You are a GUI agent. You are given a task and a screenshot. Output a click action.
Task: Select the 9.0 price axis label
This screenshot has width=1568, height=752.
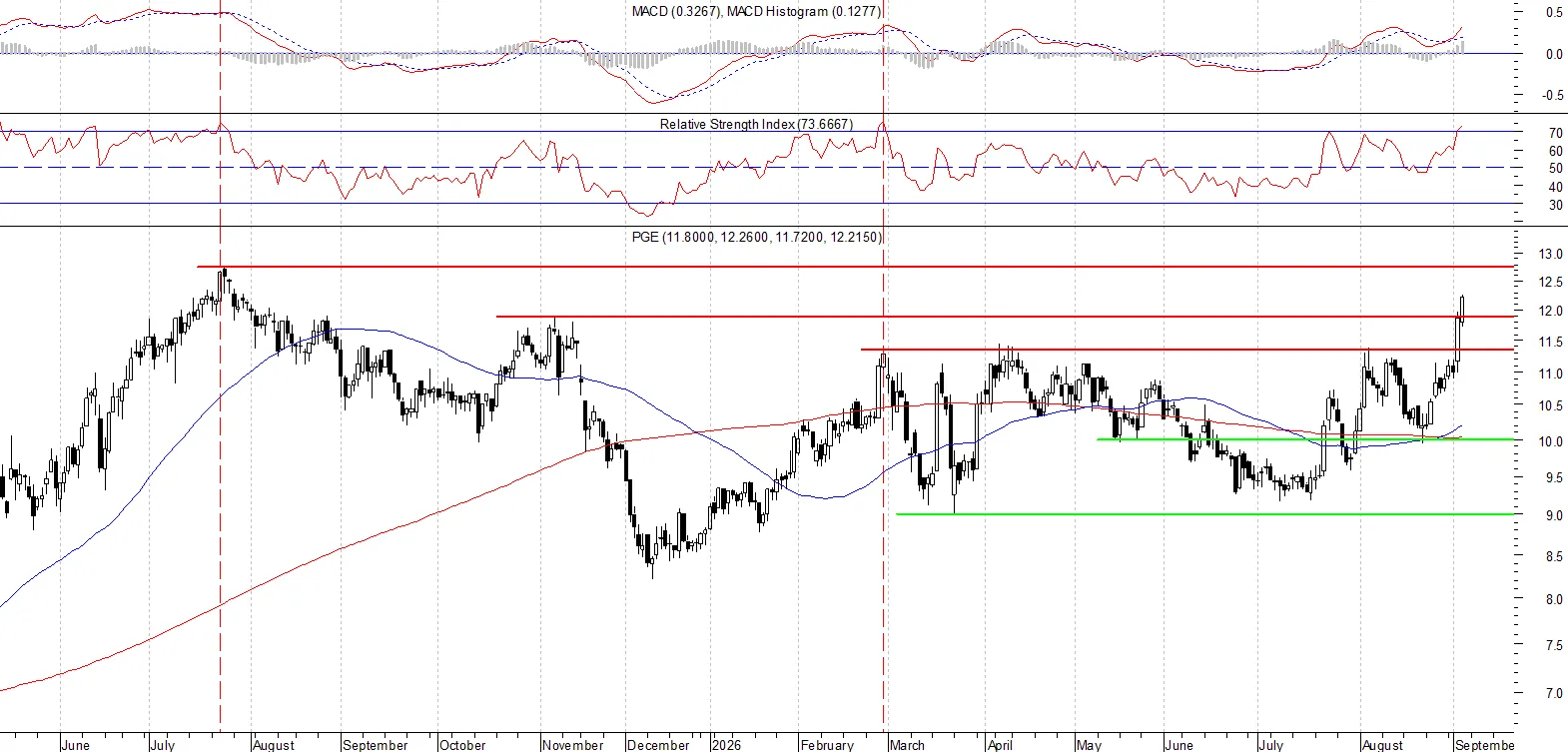click(1554, 516)
